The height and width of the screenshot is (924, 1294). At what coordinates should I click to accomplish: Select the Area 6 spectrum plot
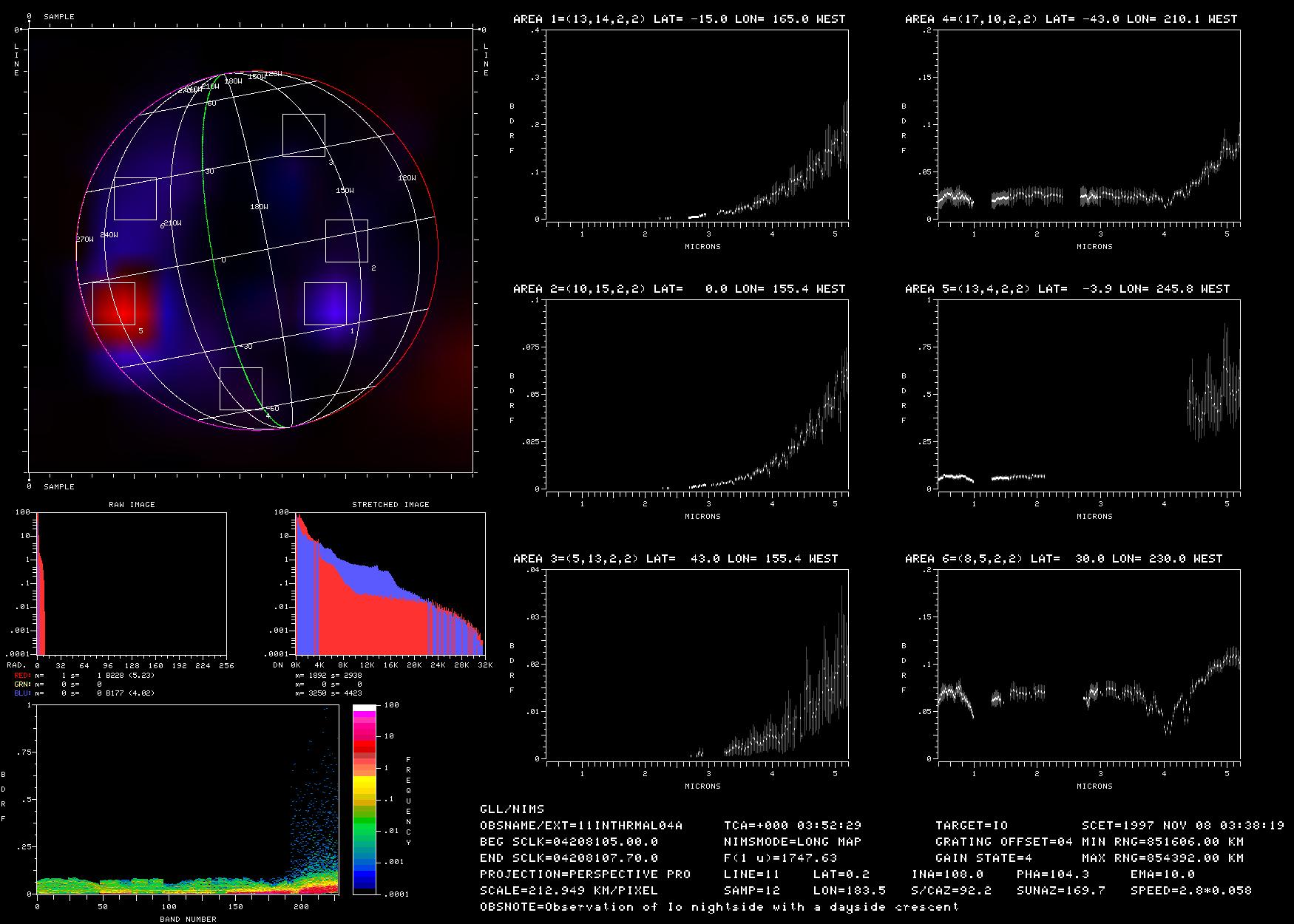tap(1089, 664)
